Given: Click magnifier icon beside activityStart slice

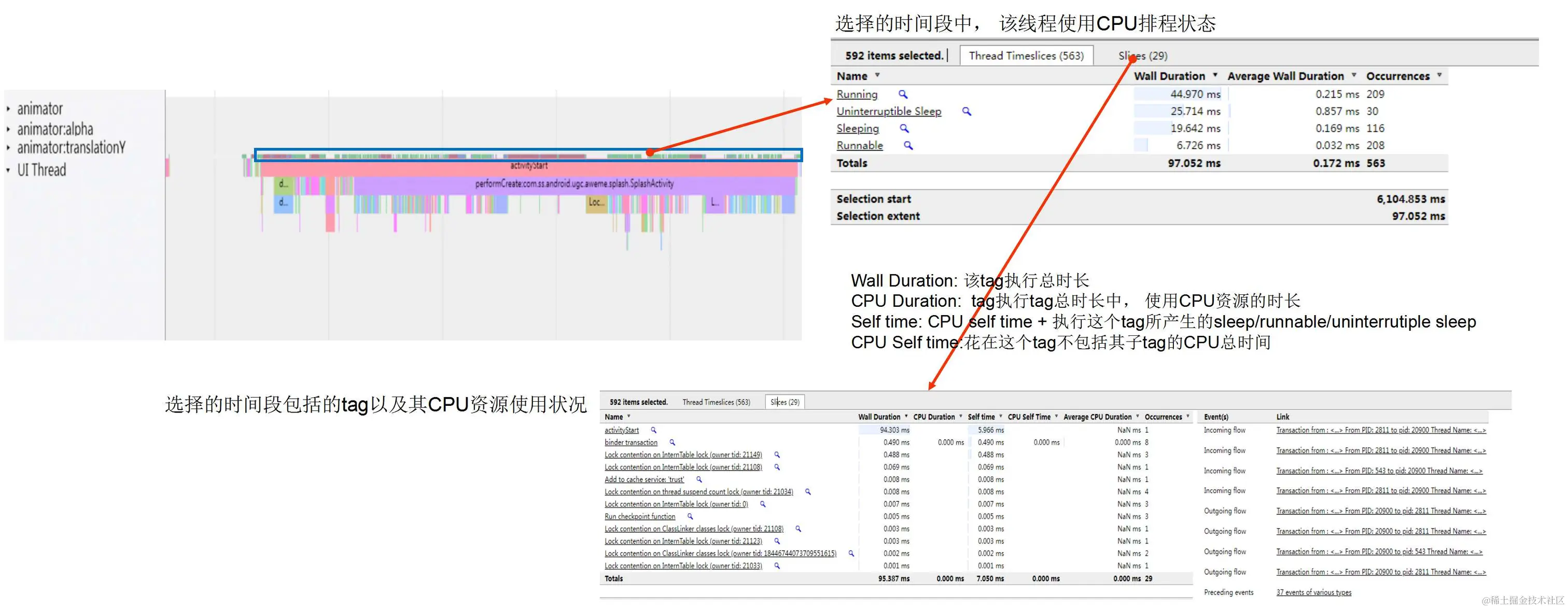Looking at the screenshot, I should coord(654,430).
